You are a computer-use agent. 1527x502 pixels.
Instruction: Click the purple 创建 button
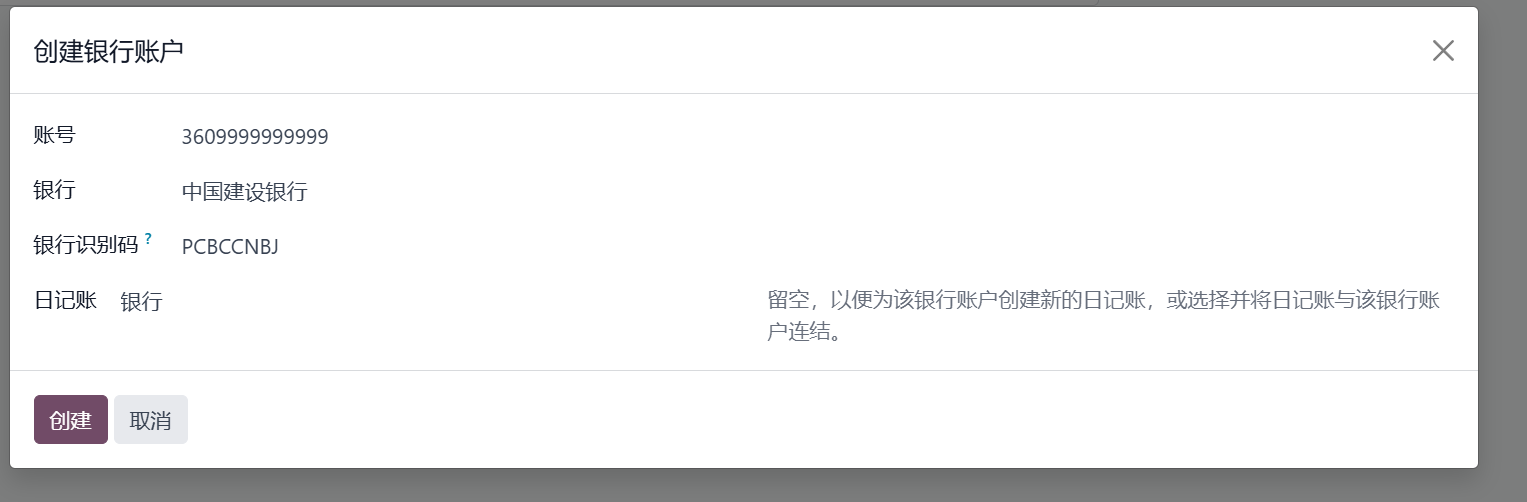71,419
